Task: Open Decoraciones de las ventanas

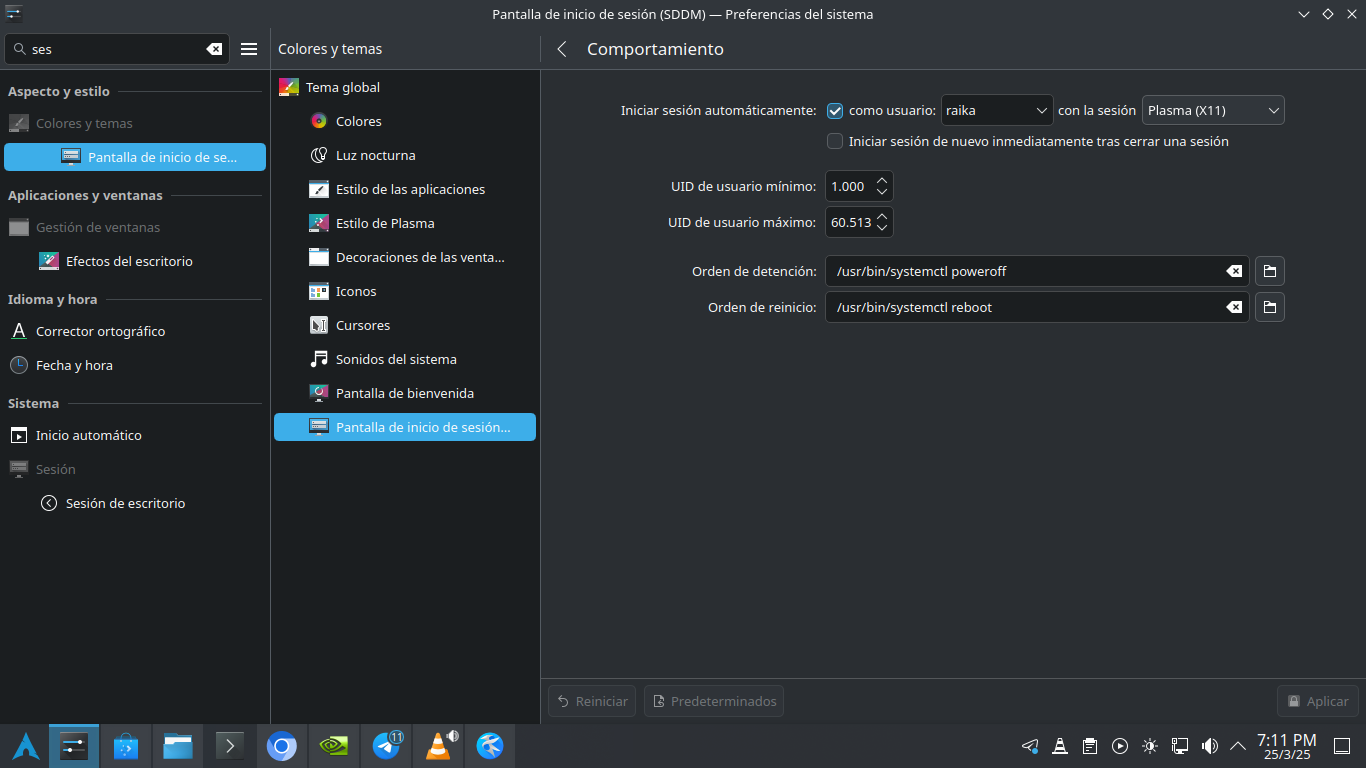Action: (x=405, y=257)
